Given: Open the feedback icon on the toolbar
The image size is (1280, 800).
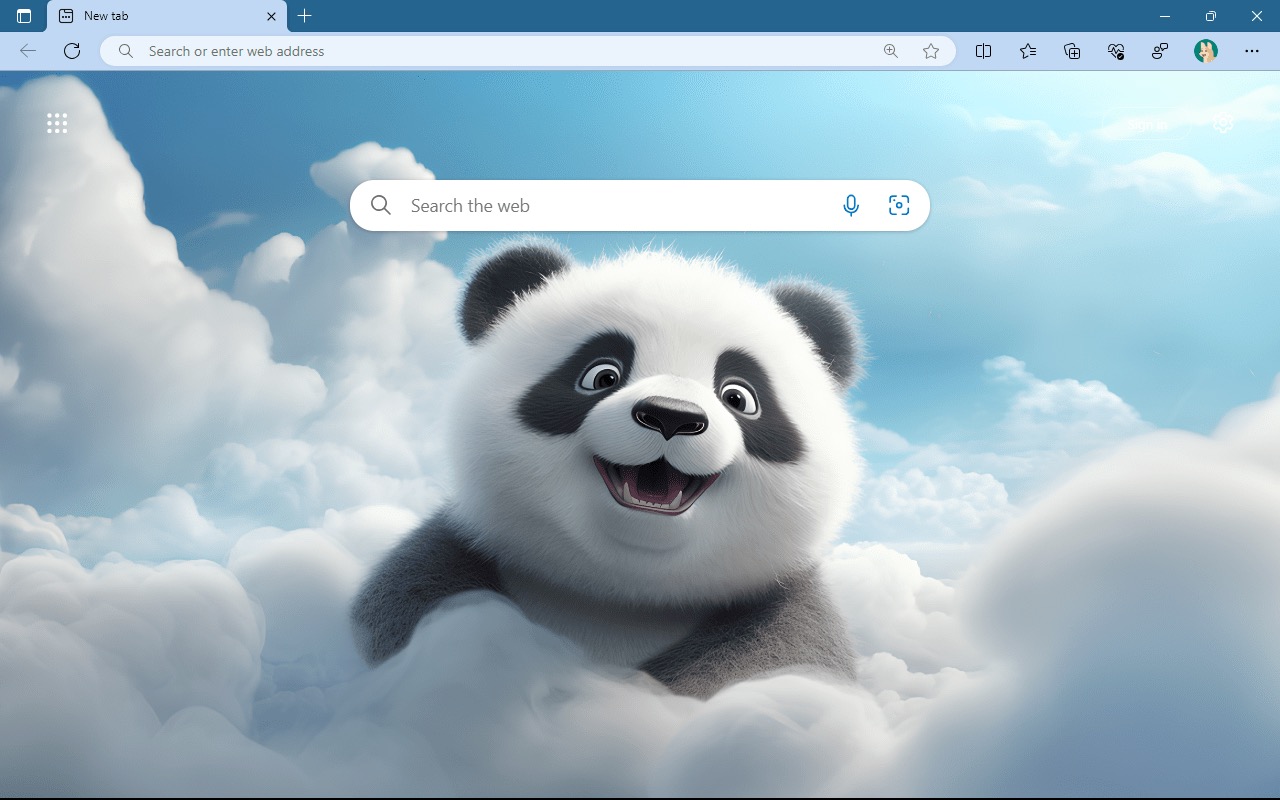Looking at the screenshot, I should point(1159,51).
